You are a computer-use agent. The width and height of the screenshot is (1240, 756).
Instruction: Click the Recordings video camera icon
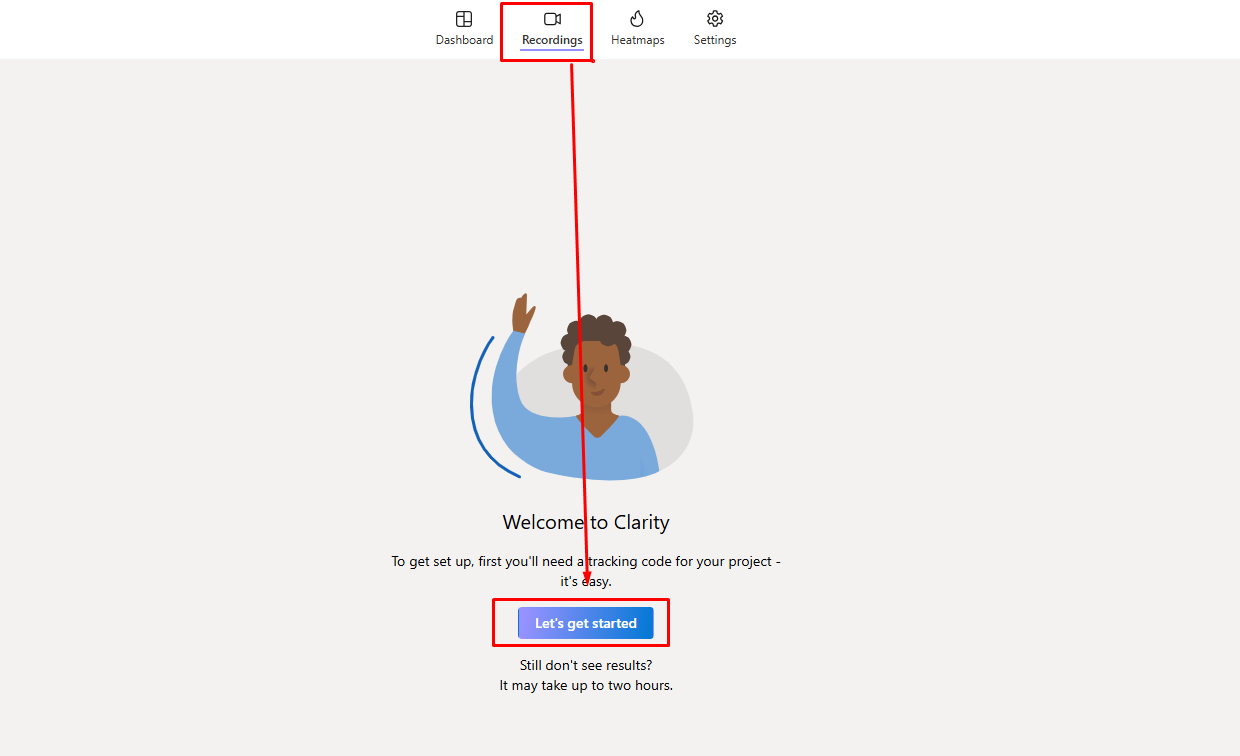(552, 19)
